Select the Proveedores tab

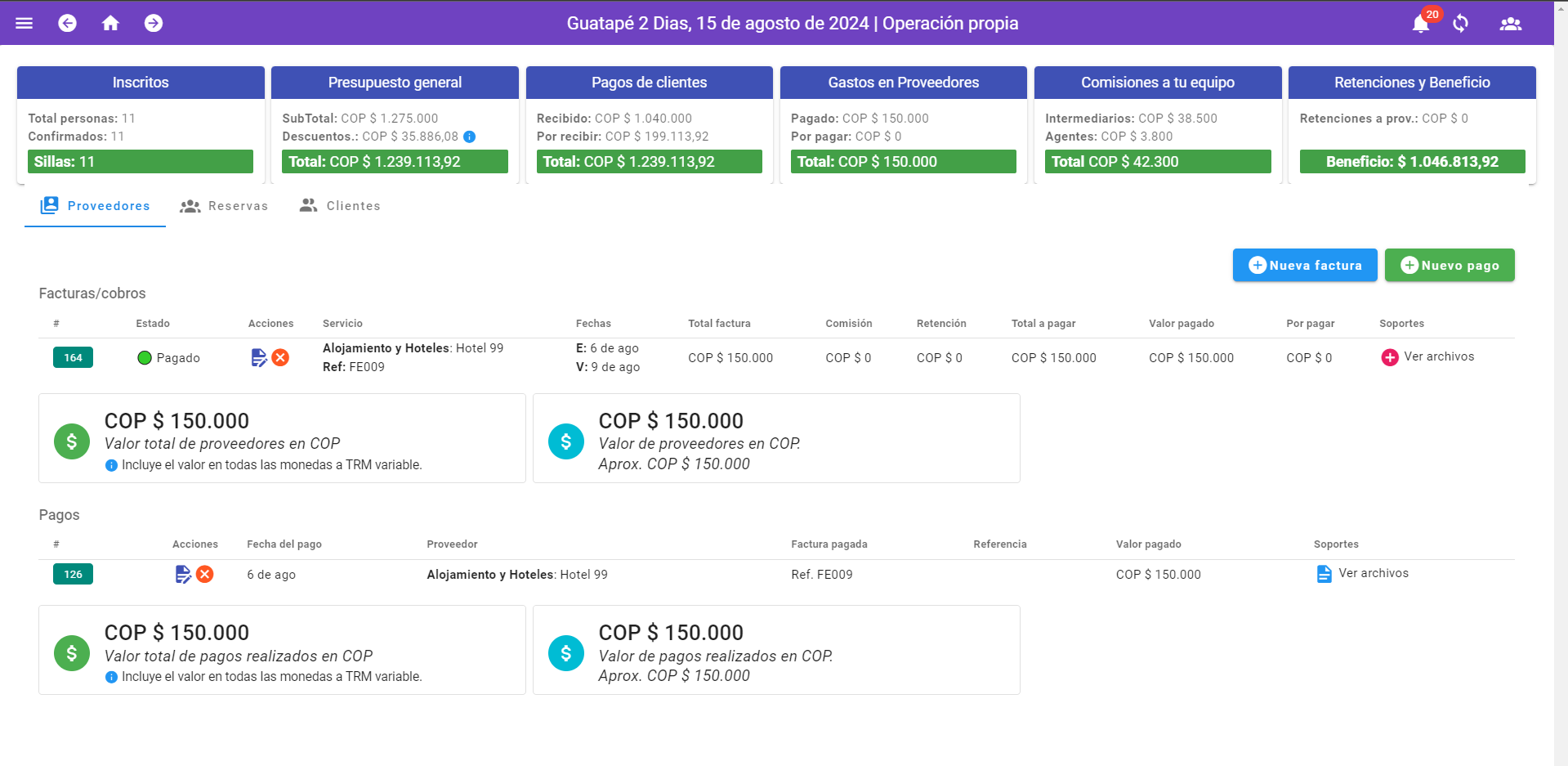coord(96,206)
